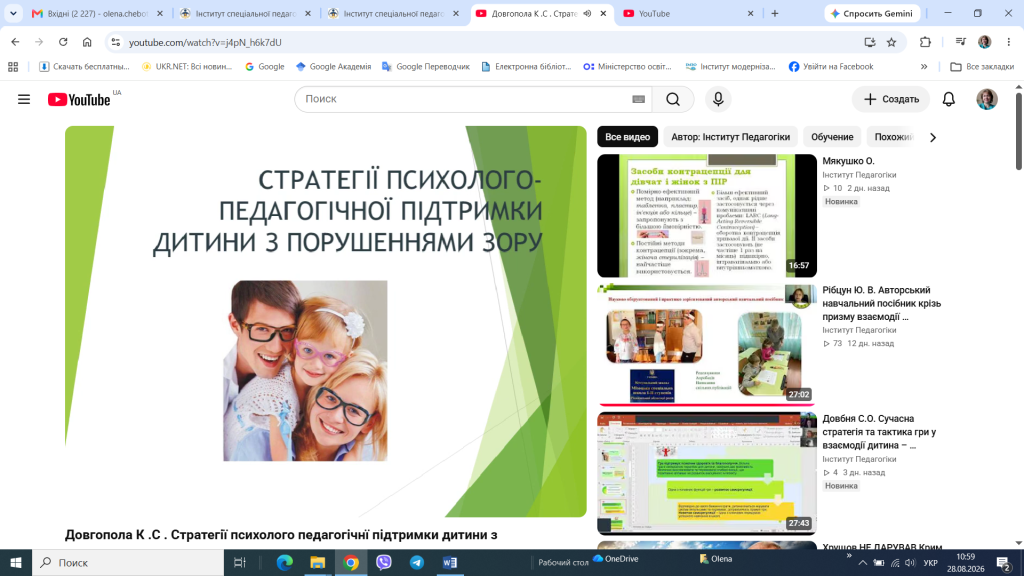The height and width of the screenshot is (576, 1024).
Task: Switch to the YouTube tab
Action: pos(689,13)
